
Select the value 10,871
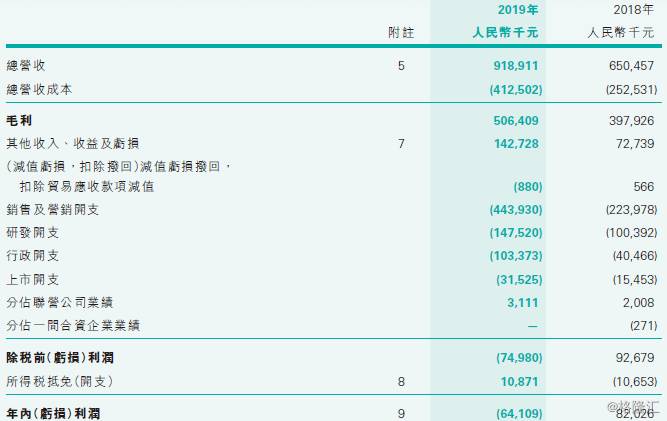tap(519, 382)
